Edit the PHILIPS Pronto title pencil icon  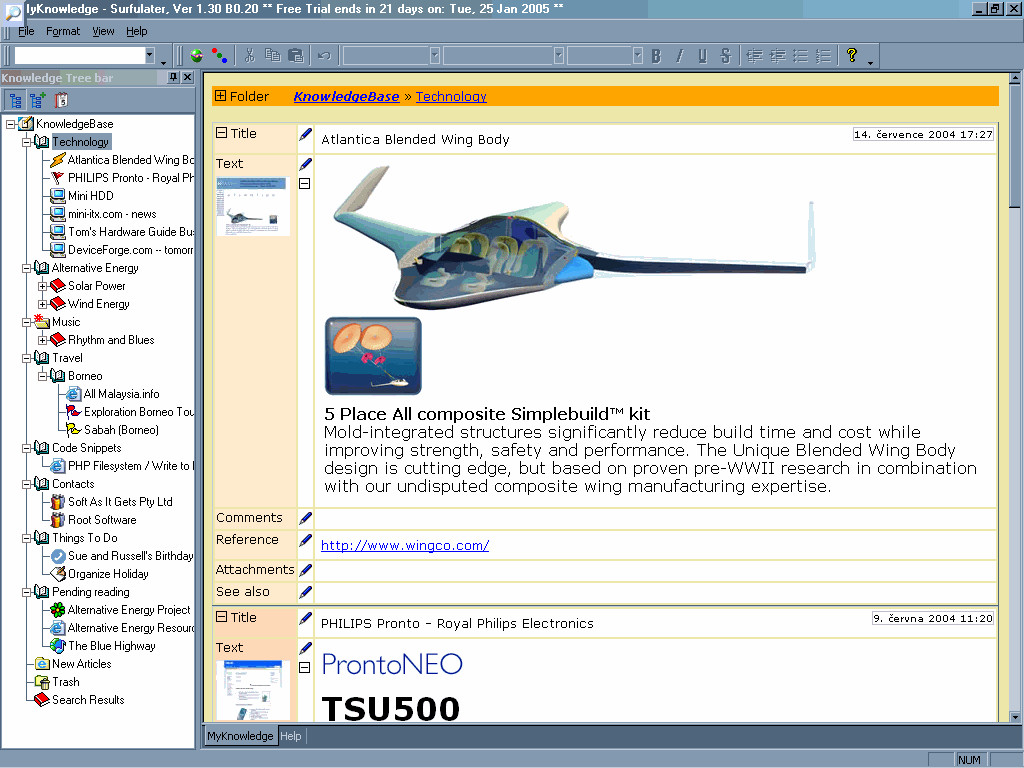tap(305, 618)
